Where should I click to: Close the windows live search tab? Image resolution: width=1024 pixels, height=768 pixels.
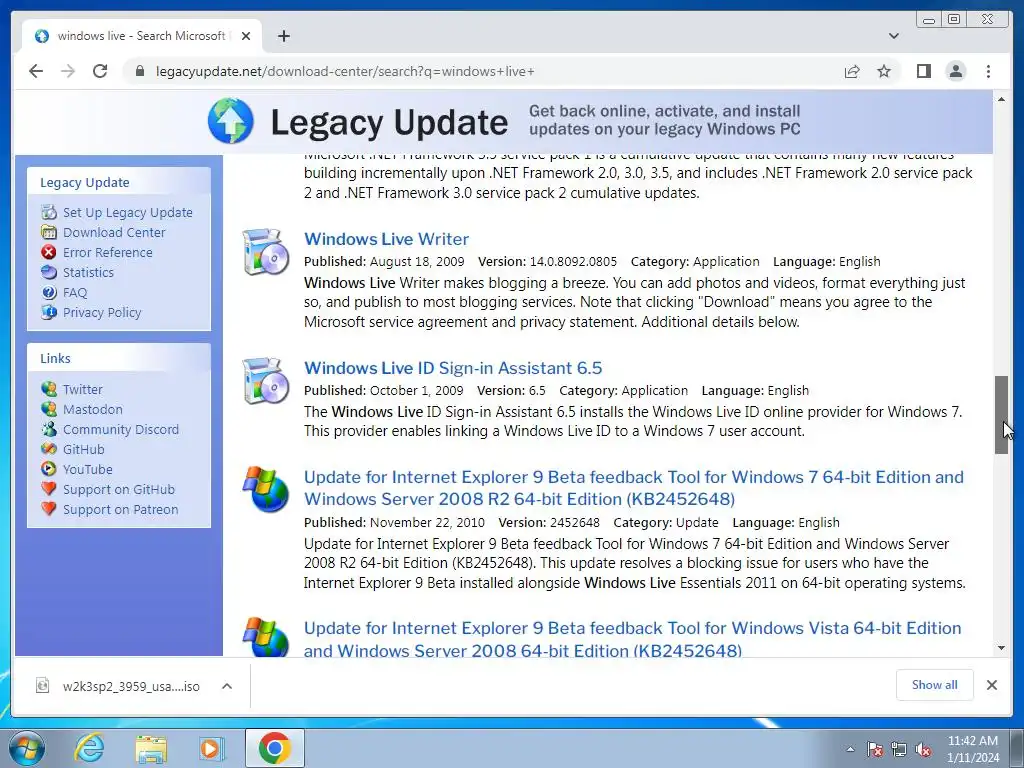(246, 36)
